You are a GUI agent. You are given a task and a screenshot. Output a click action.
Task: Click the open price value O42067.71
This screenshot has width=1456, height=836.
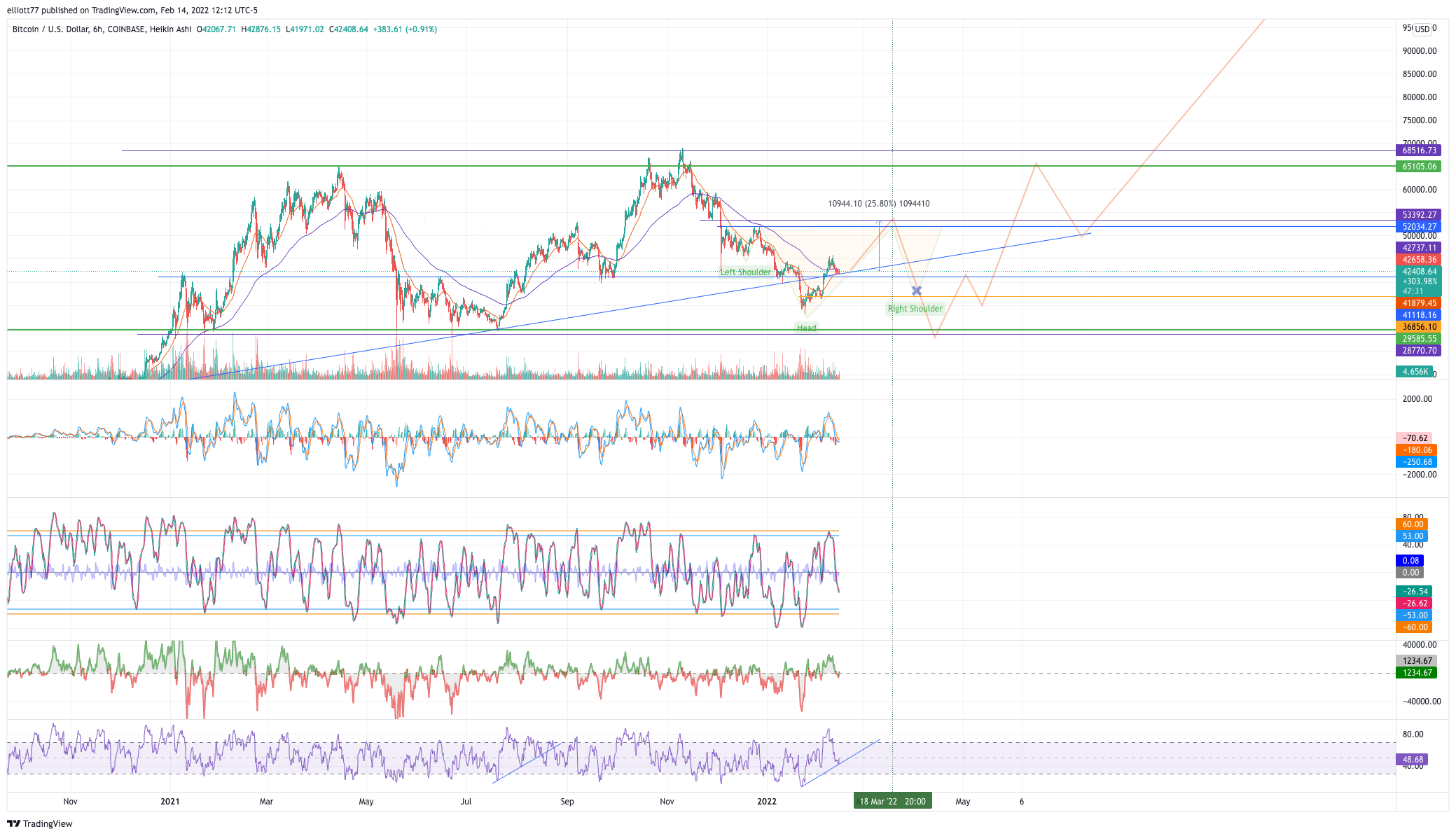tap(216, 29)
